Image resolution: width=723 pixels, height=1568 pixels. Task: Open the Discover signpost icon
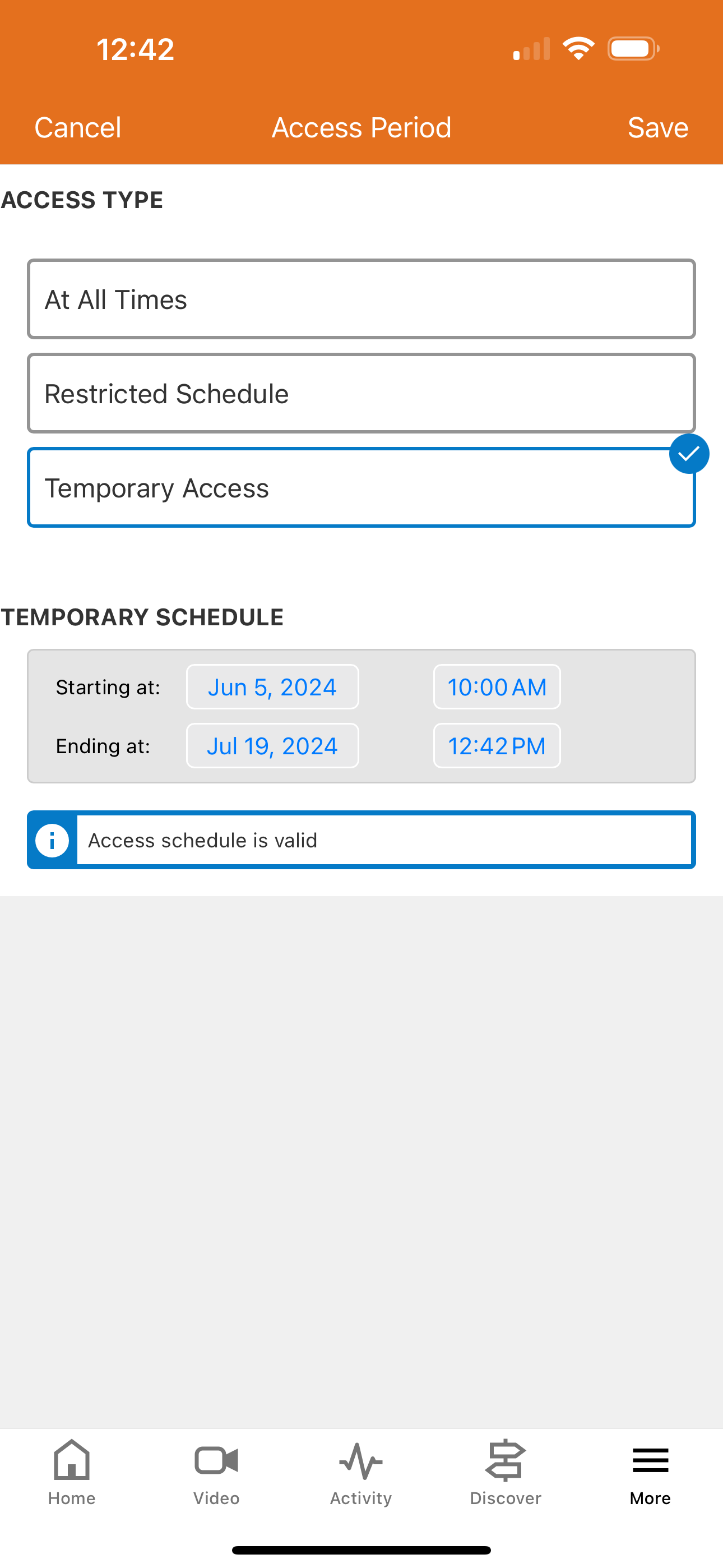505,1460
